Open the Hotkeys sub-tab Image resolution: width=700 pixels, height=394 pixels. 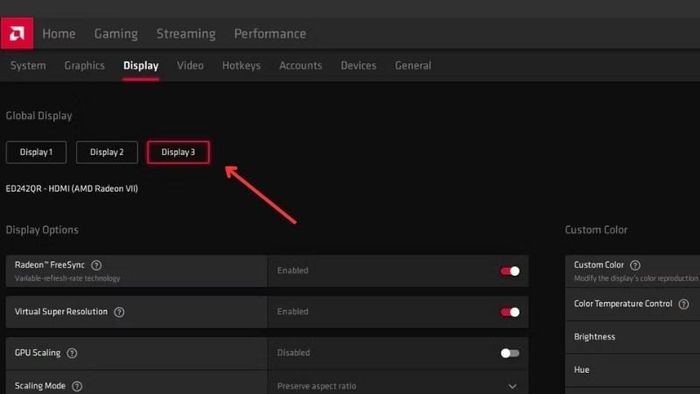pyautogui.click(x=241, y=66)
